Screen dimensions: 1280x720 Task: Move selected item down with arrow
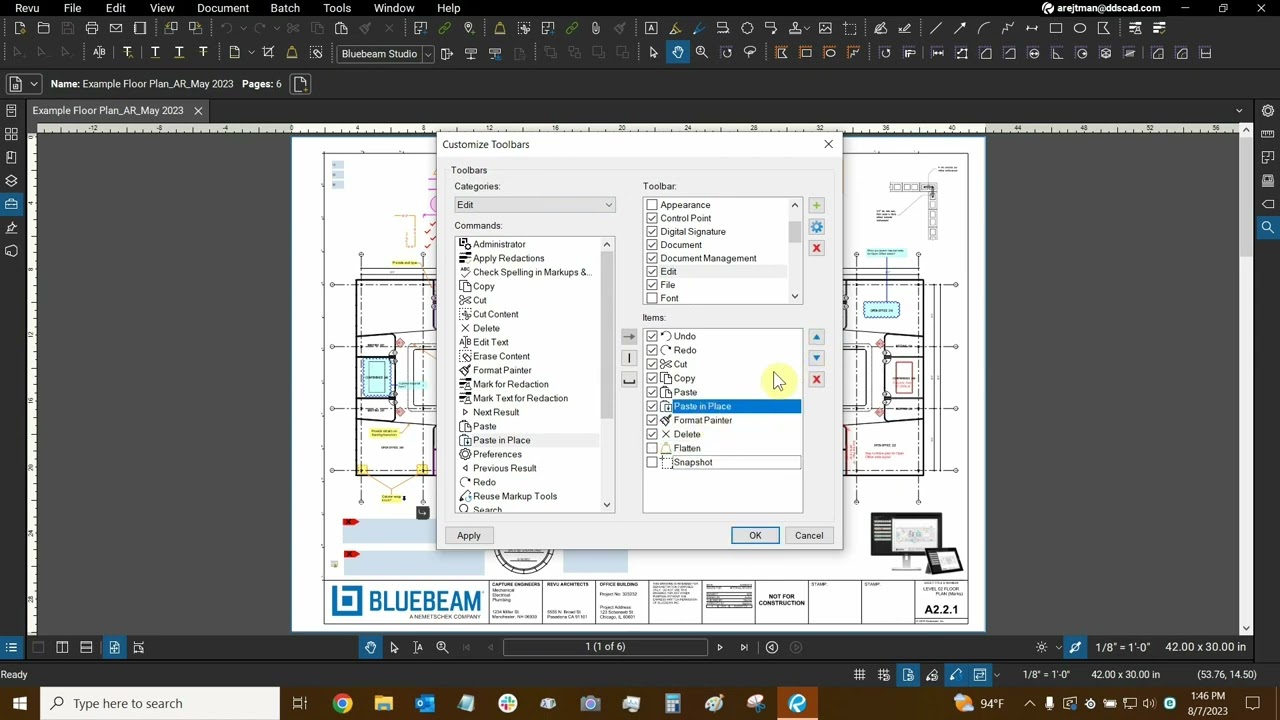click(816, 358)
